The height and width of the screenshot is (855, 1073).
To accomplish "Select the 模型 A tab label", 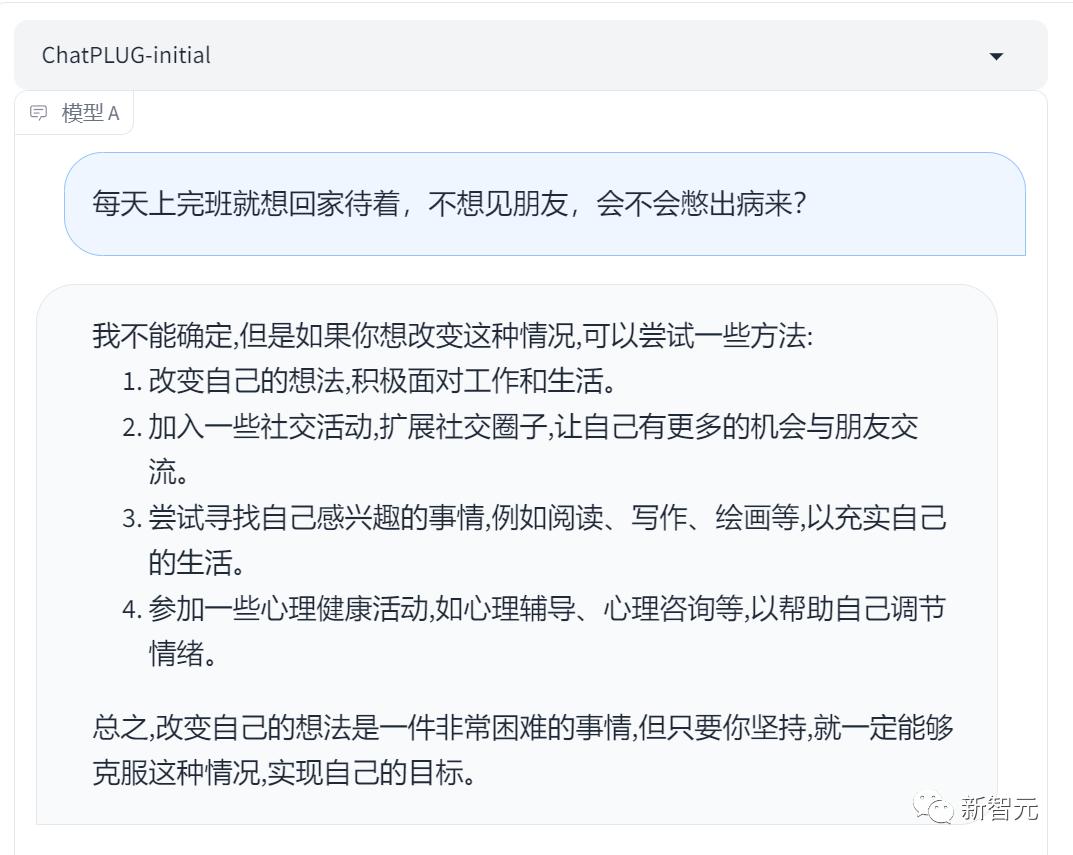I will point(90,113).
